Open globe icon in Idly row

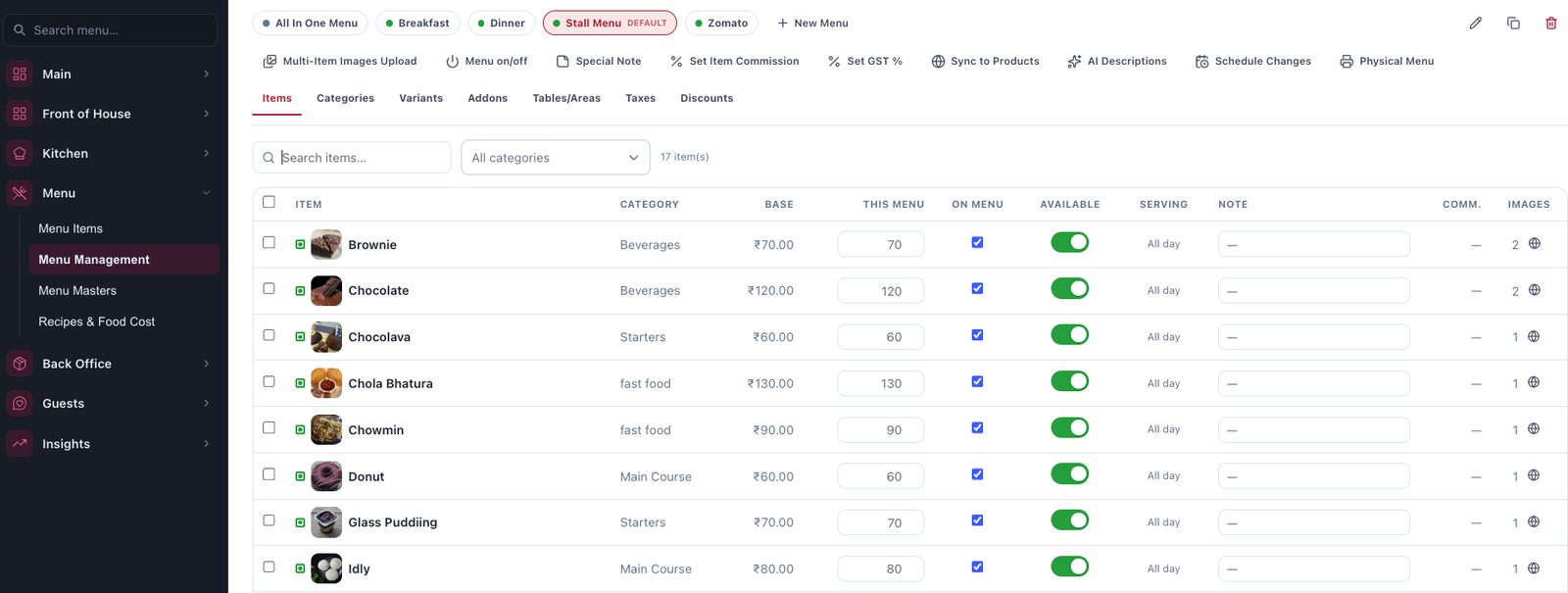[1534, 568]
